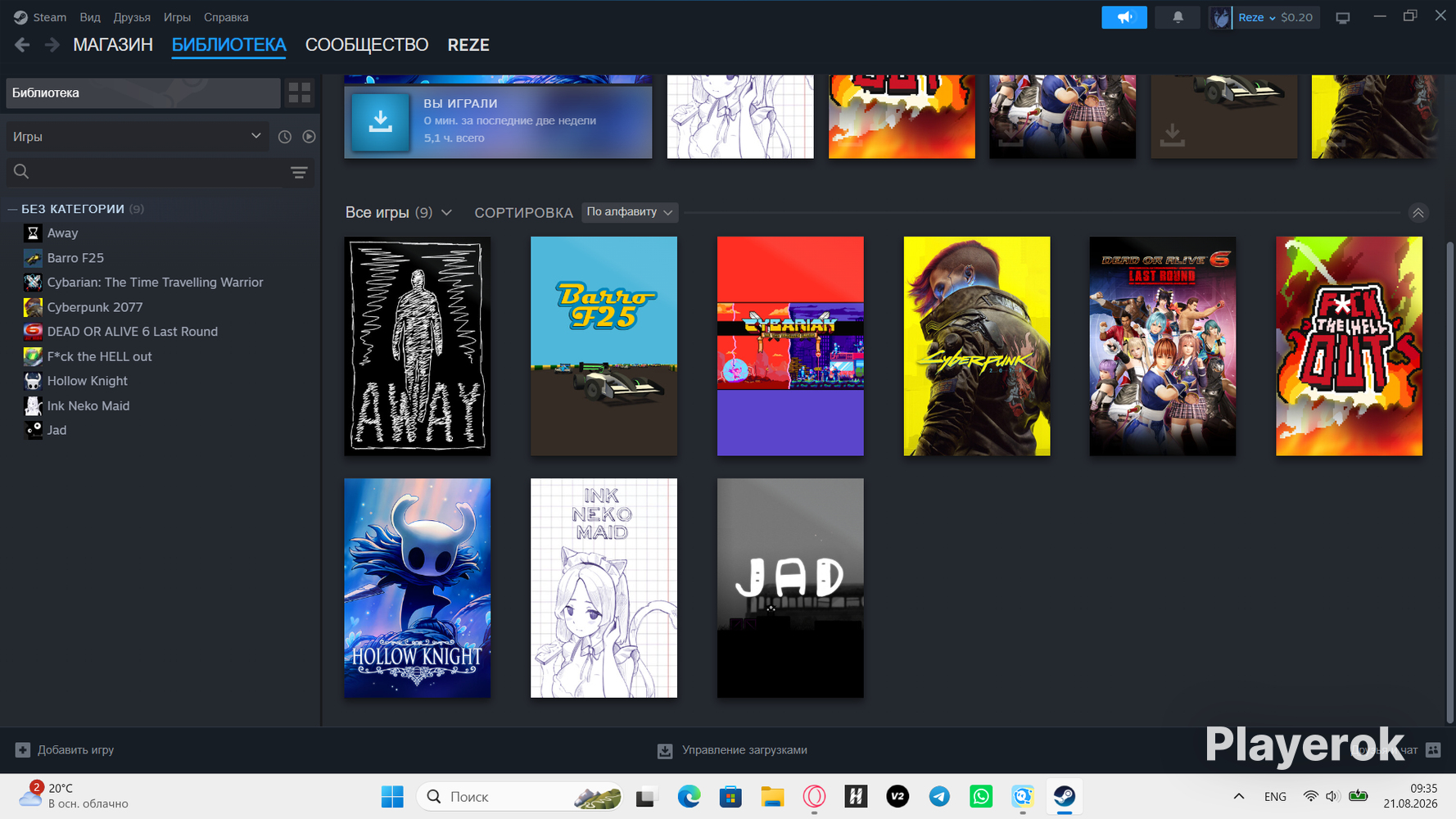Open the download manager icon
The image size is (1456, 819).
coord(665,750)
